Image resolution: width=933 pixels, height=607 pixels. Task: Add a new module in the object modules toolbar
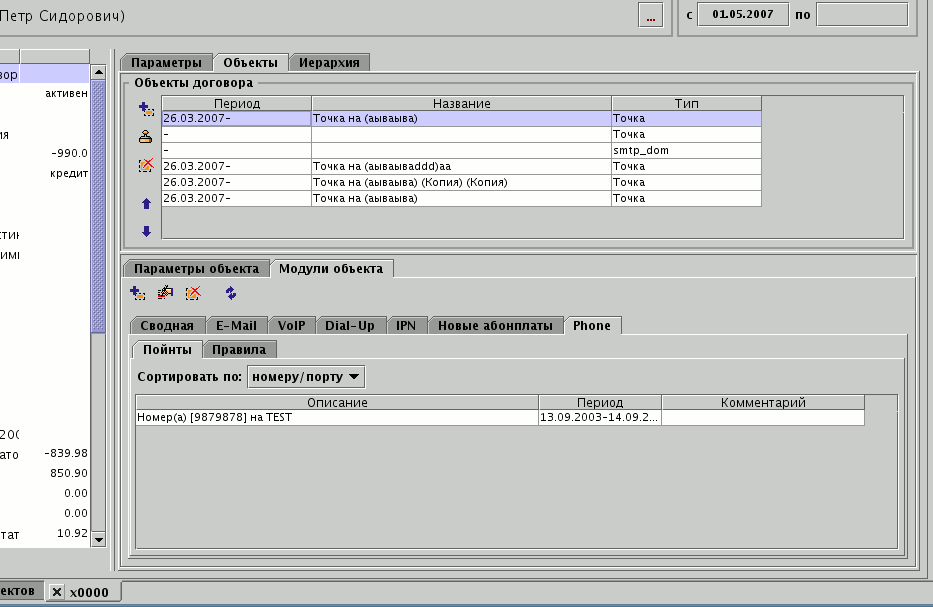coord(138,293)
